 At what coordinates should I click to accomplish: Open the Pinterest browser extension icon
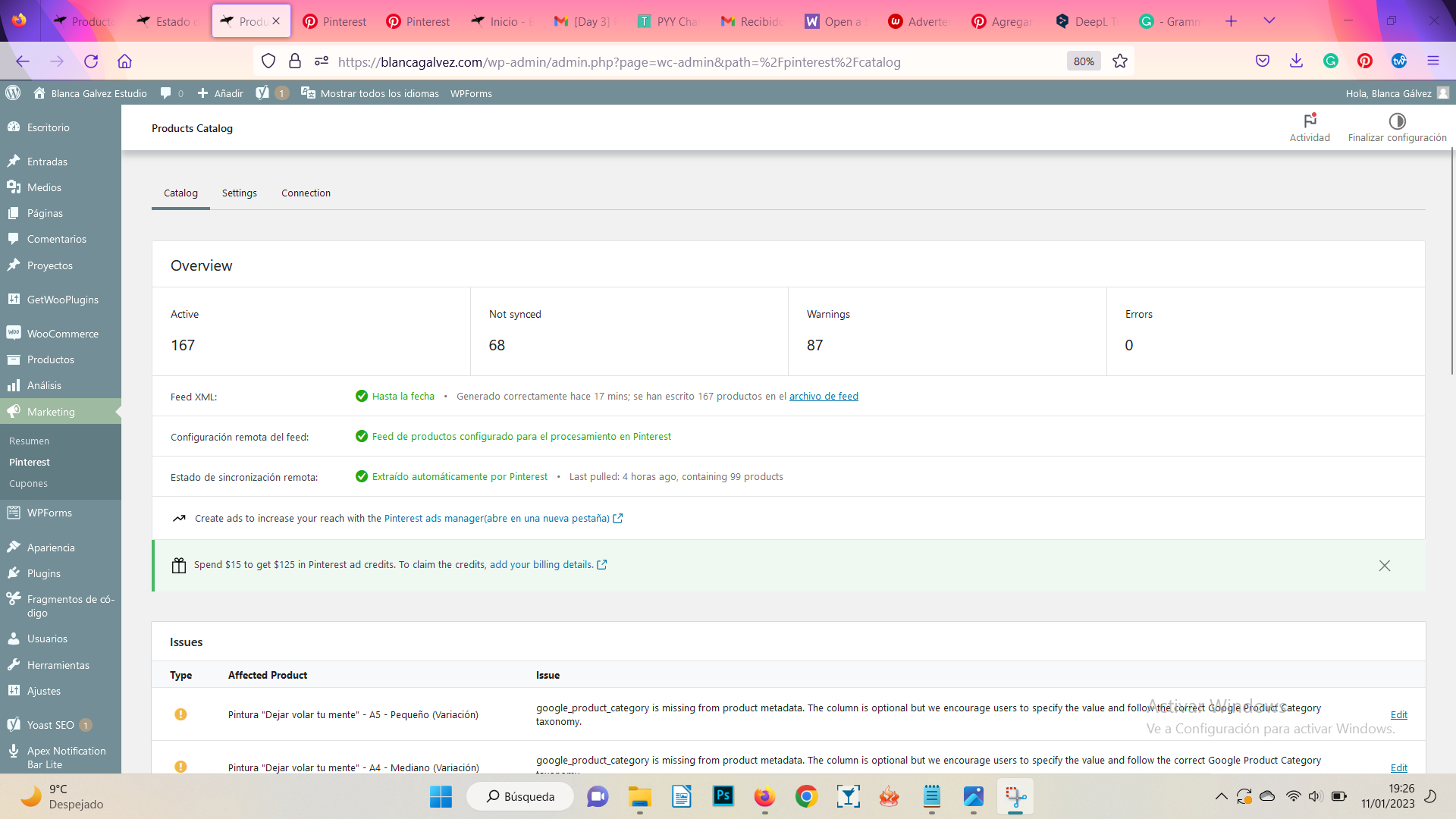pyautogui.click(x=1364, y=61)
